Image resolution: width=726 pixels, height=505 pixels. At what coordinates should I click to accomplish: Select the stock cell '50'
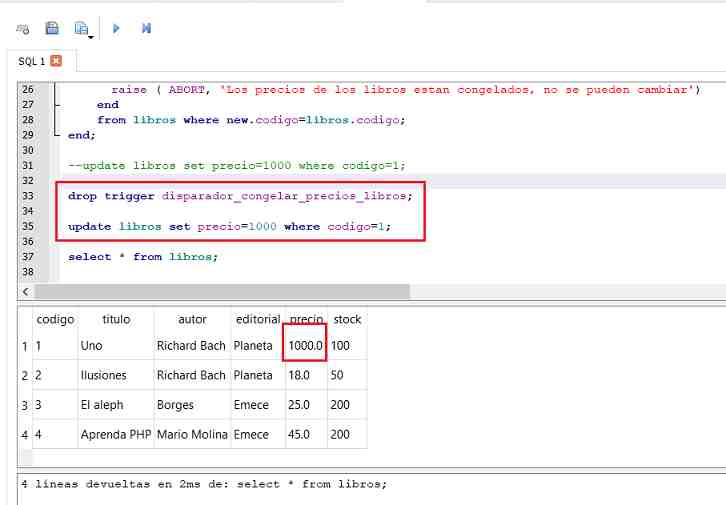click(x=347, y=375)
